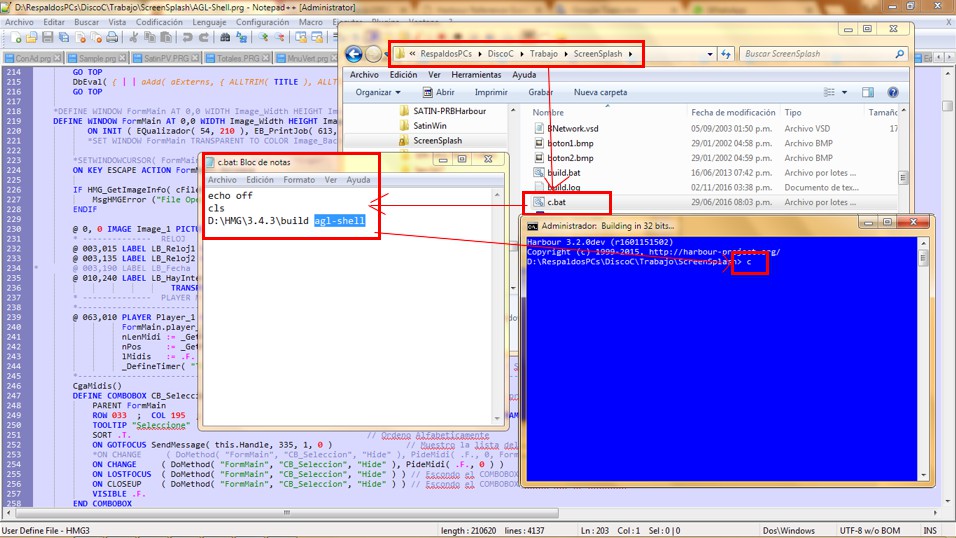Viewport: 956px width, 538px height.
Task: Select the BNetwork.vsd file
Action: (x=566, y=129)
